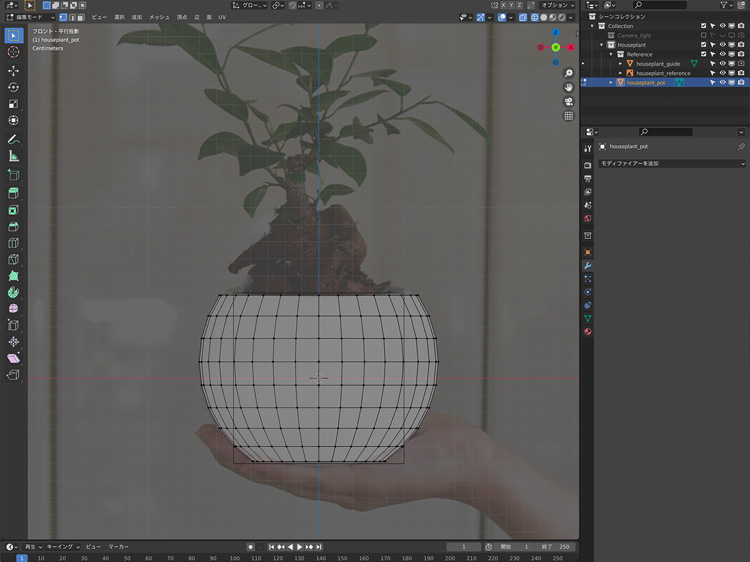The width and height of the screenshot is (750, 562).
Task: Click frame 100 on the timeline ruler
Action: click(232, 558)
